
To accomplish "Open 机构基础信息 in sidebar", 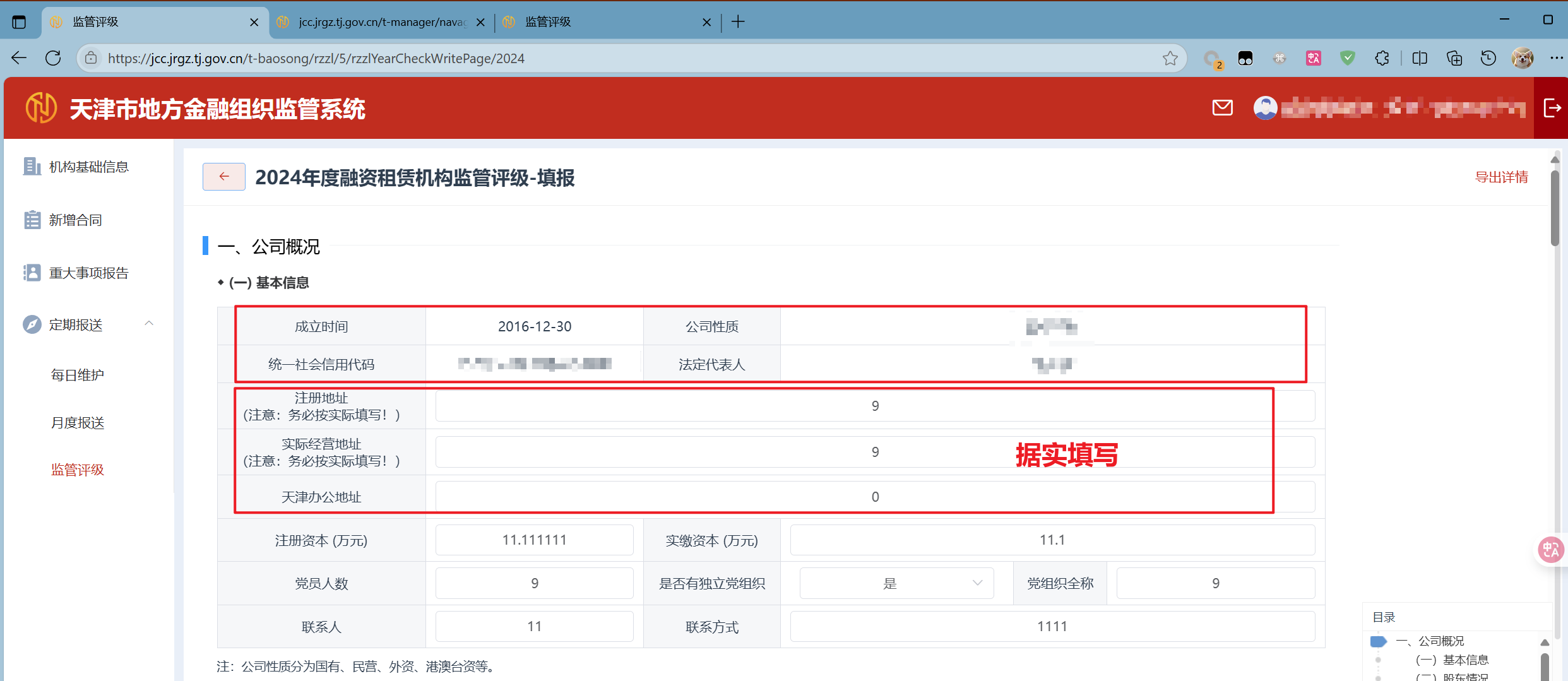I will 88,167.
